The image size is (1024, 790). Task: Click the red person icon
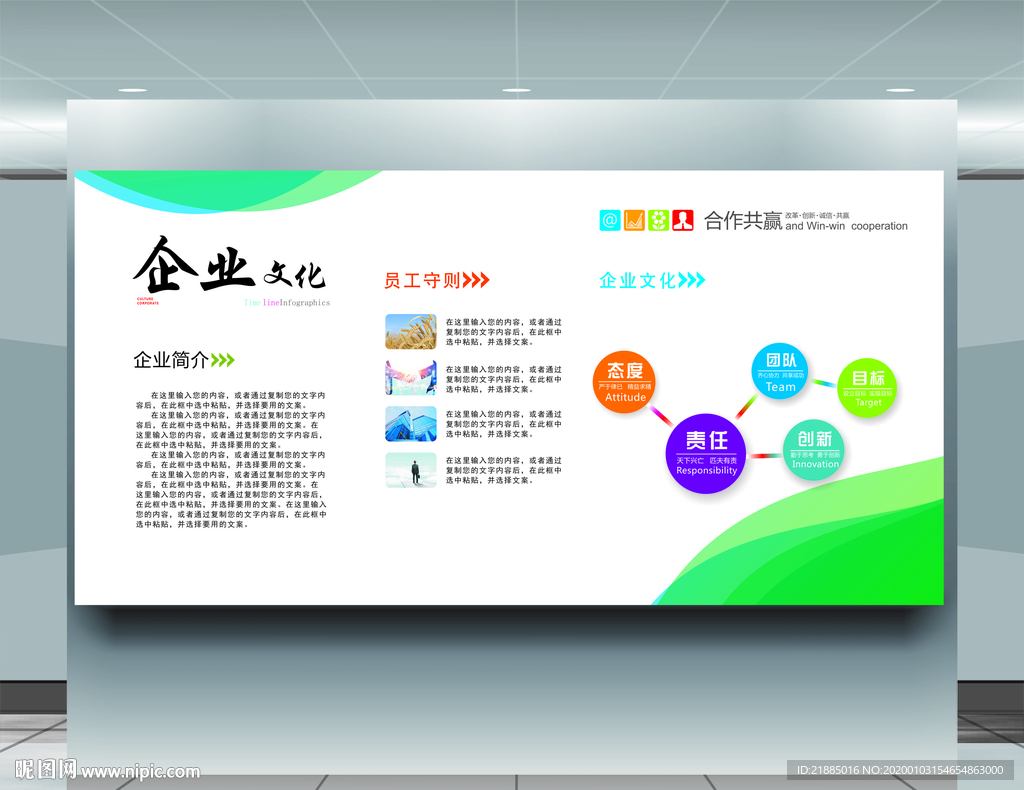click(682, 220)
